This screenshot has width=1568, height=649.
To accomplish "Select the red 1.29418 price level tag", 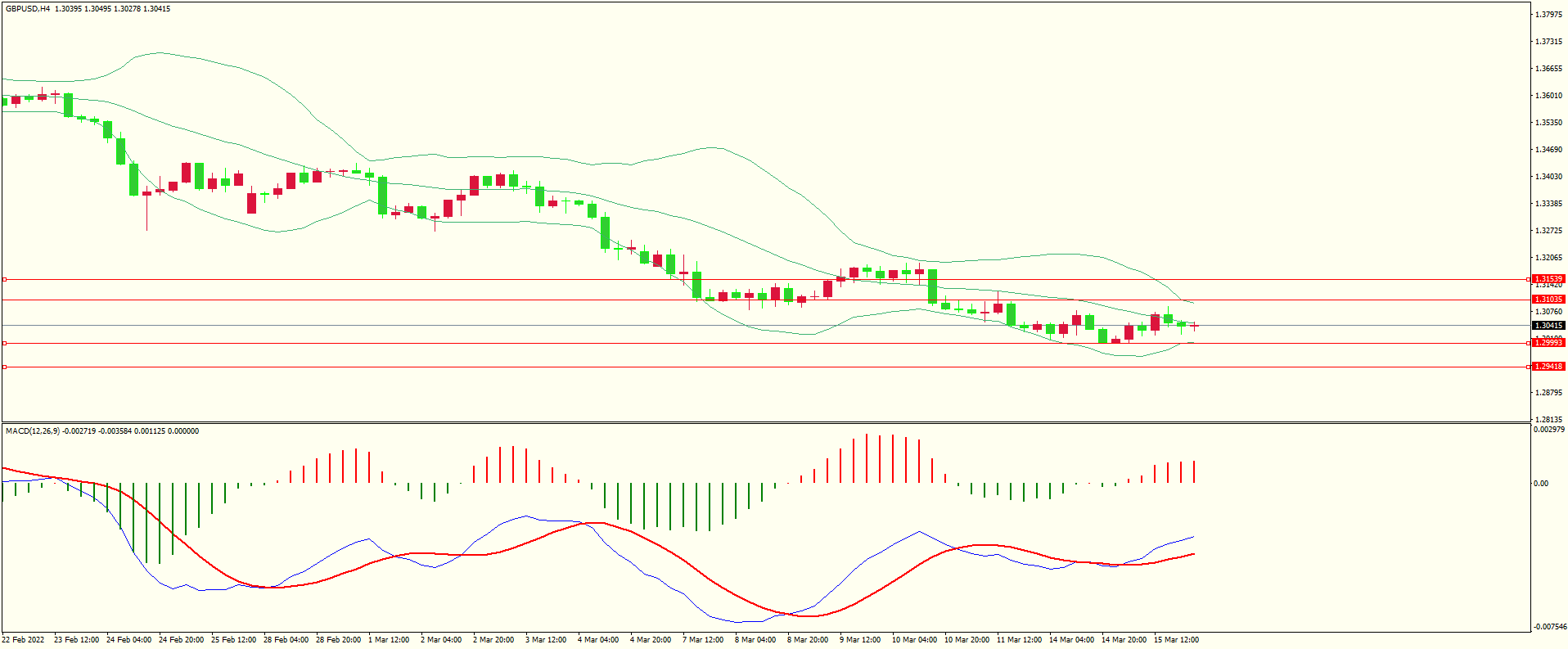I will [x=1548, y=367].
